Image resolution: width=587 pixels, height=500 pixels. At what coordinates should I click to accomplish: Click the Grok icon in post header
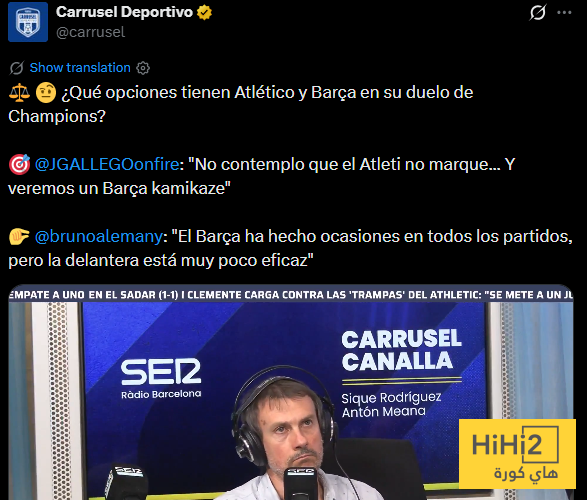(538, 12)
